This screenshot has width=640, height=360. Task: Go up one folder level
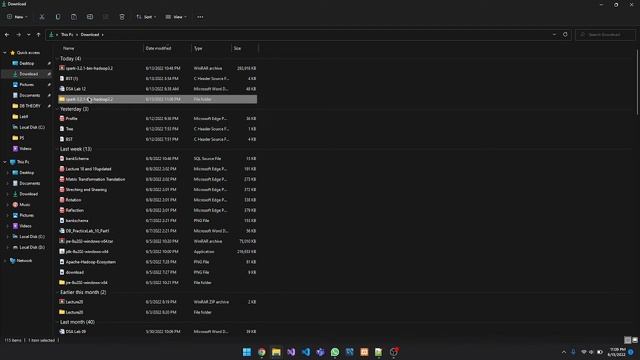(x=38, y=35)
